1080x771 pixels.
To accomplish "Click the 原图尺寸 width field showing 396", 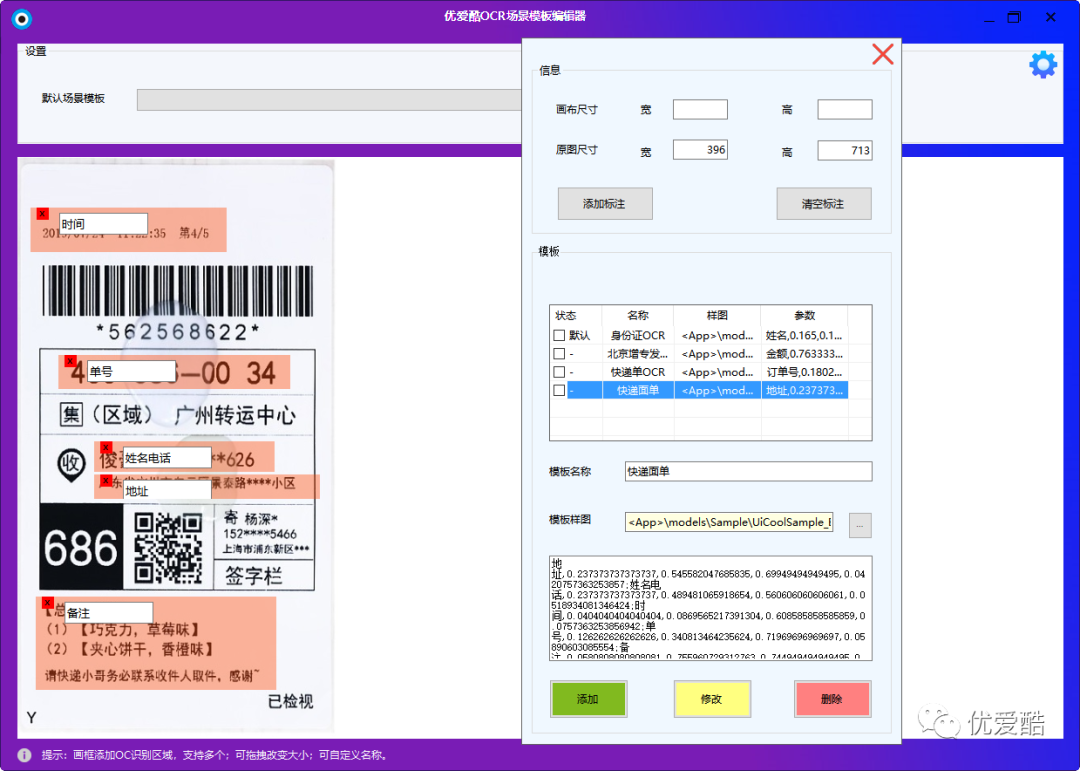I will pyautogui.click(x=700, y=150).
